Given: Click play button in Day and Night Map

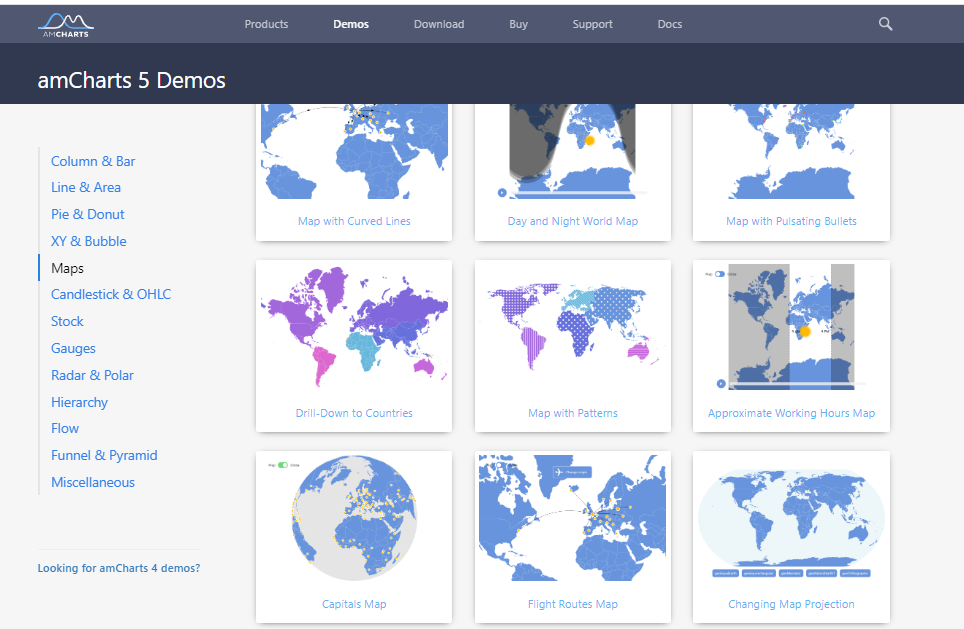Looking at the screenshot, I should click(502, 192).
